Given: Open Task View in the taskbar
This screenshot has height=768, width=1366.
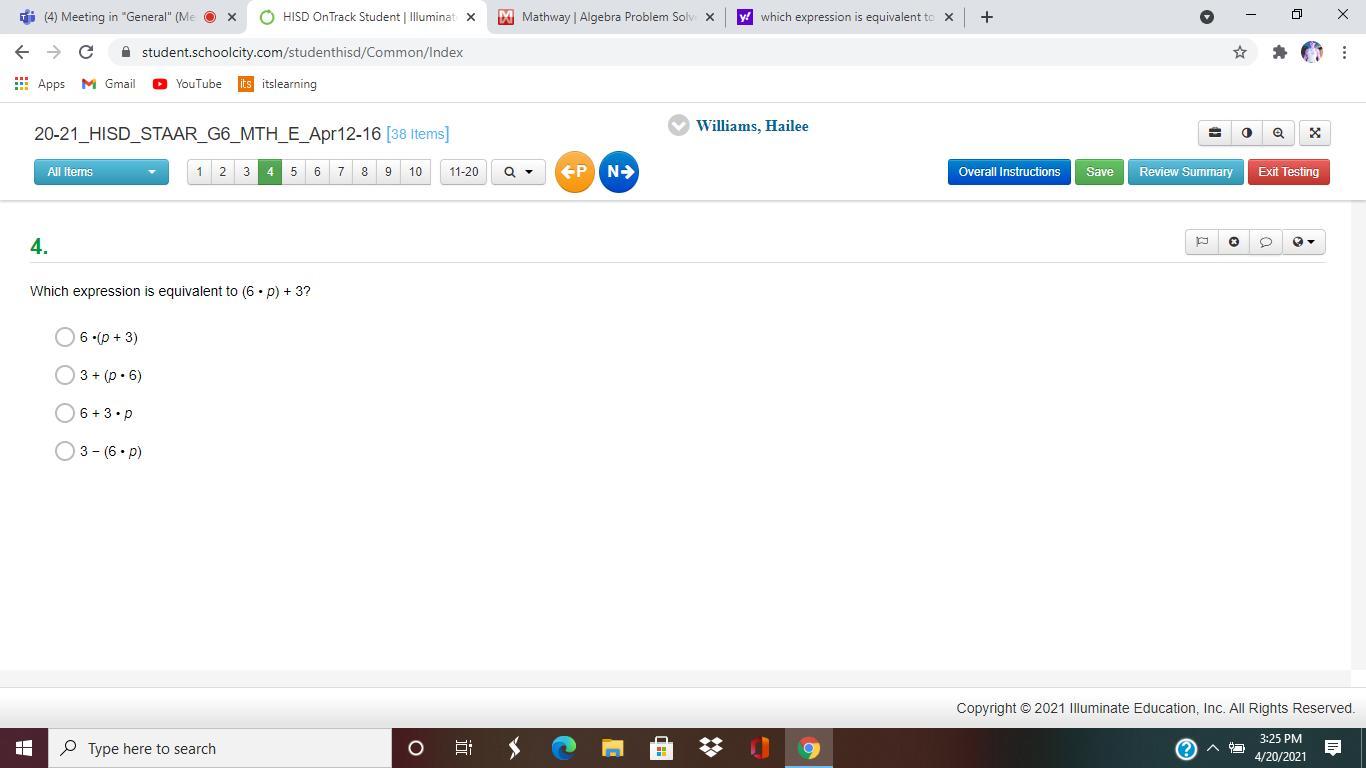Looking at the screenshot, I should click(x=464, y=748).
